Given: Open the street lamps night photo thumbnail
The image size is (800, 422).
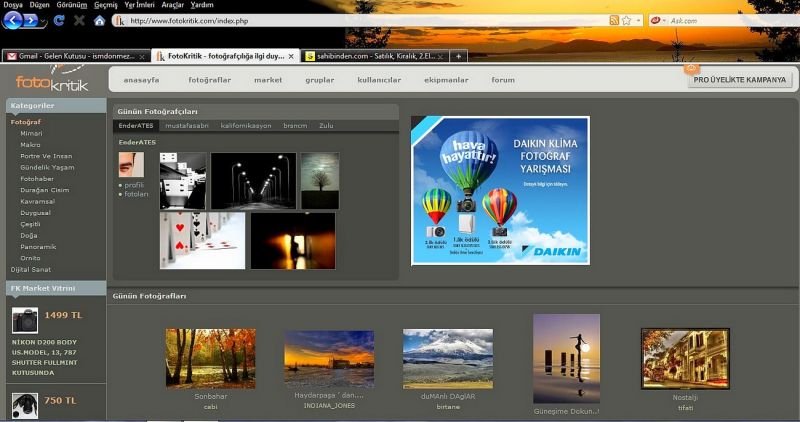Looking at the screenshot, I should pos(254,181).
